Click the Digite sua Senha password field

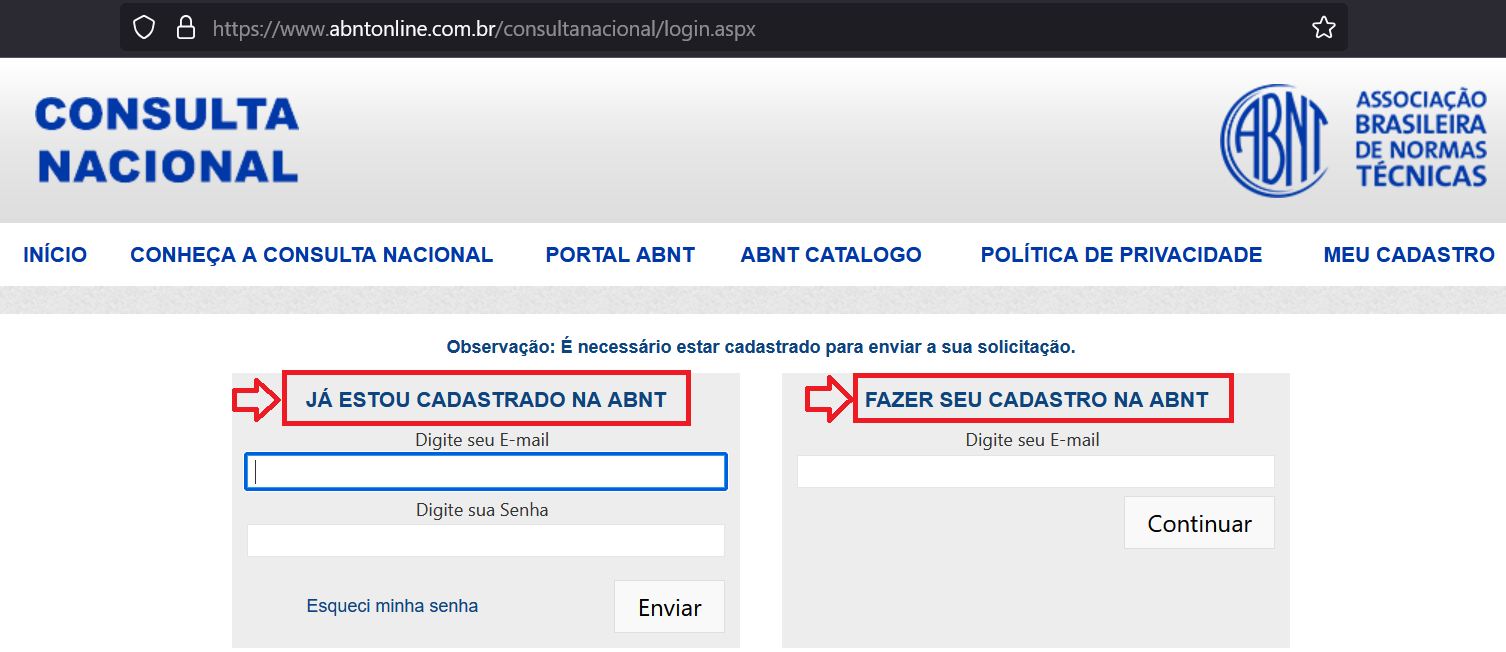(x=486, y=540)
